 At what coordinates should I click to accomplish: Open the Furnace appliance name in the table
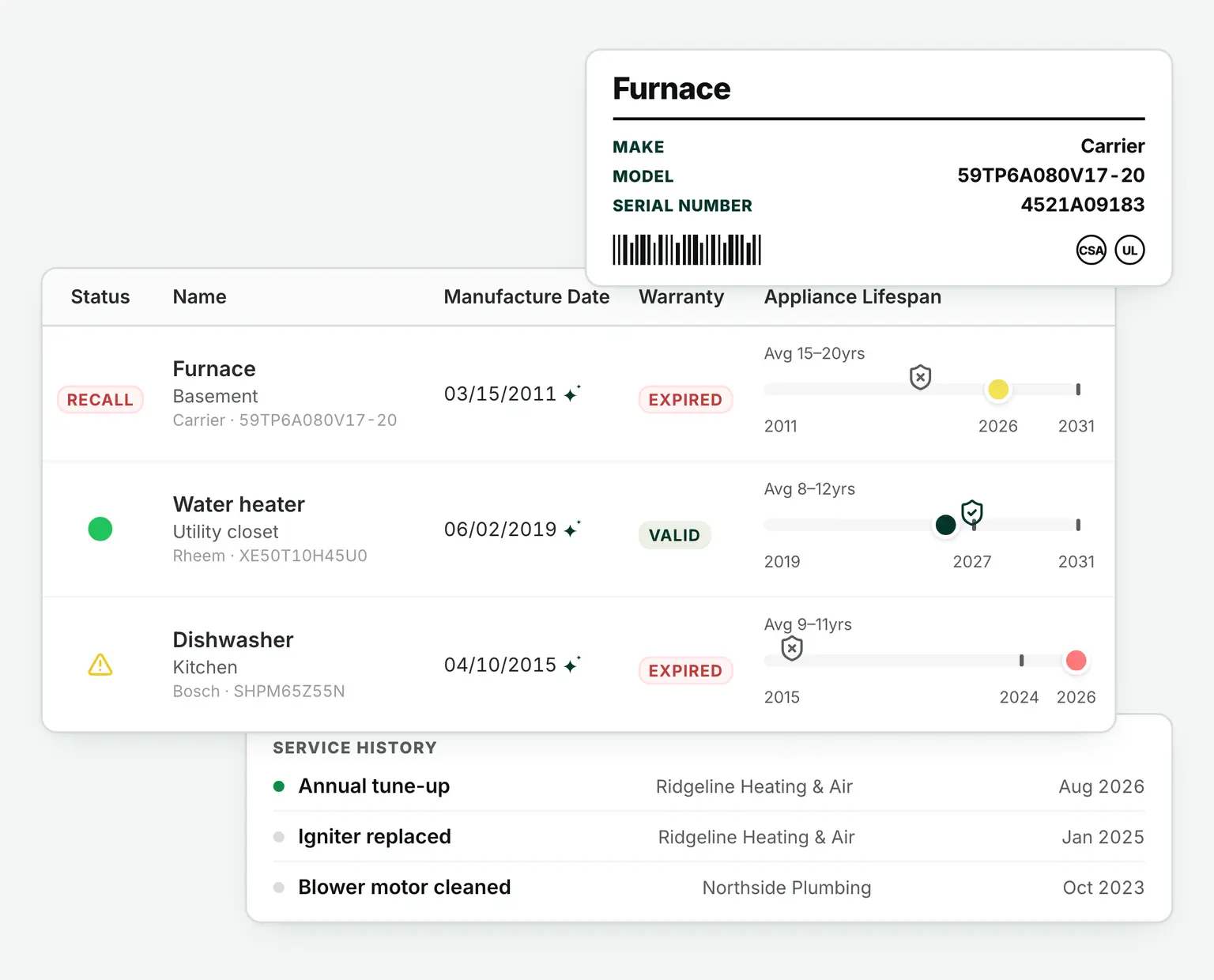[214, 369]
